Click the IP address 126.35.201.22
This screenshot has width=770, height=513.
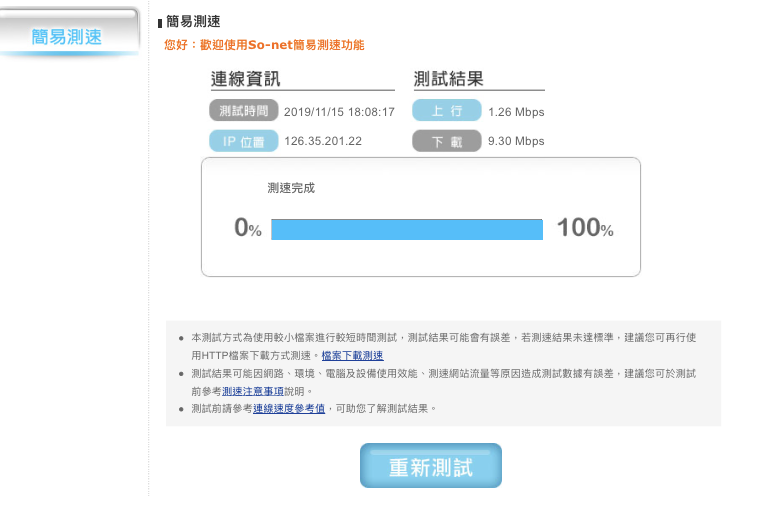click(323, 141)
